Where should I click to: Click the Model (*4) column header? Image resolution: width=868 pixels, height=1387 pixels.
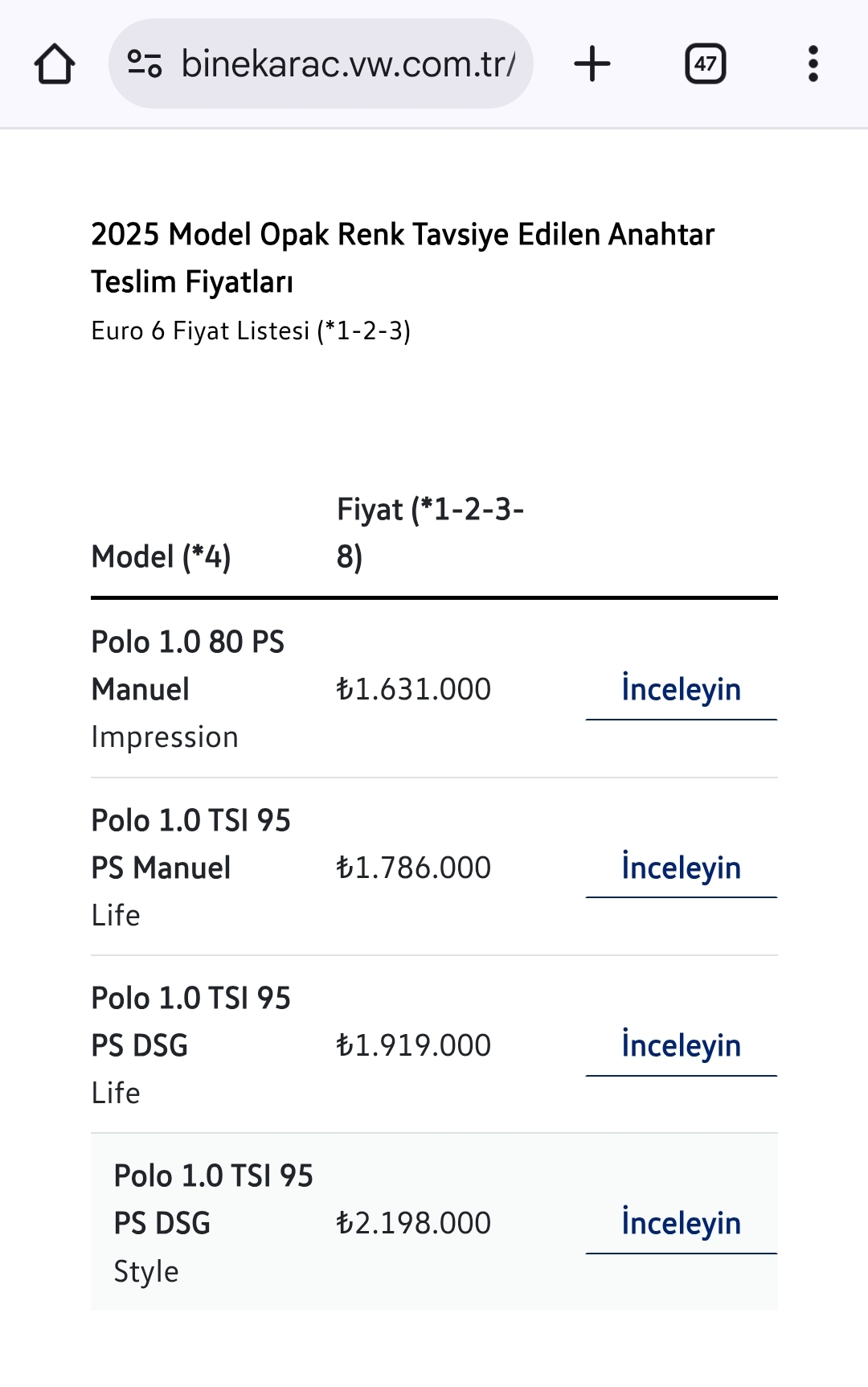pos(162,557)
